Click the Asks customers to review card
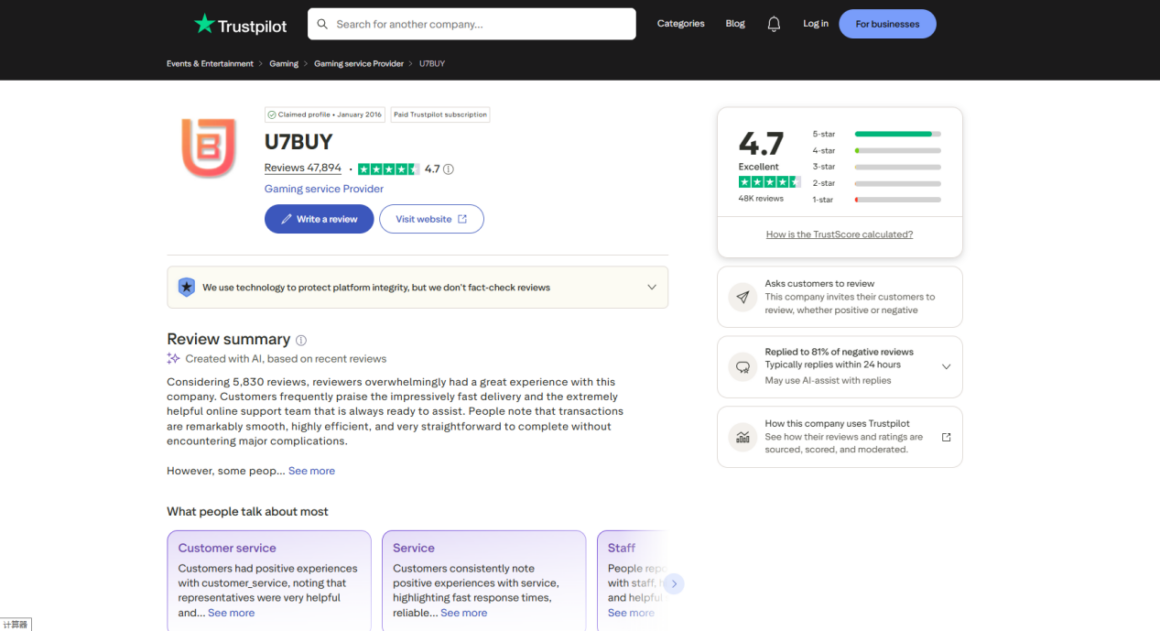 [840, 297]
